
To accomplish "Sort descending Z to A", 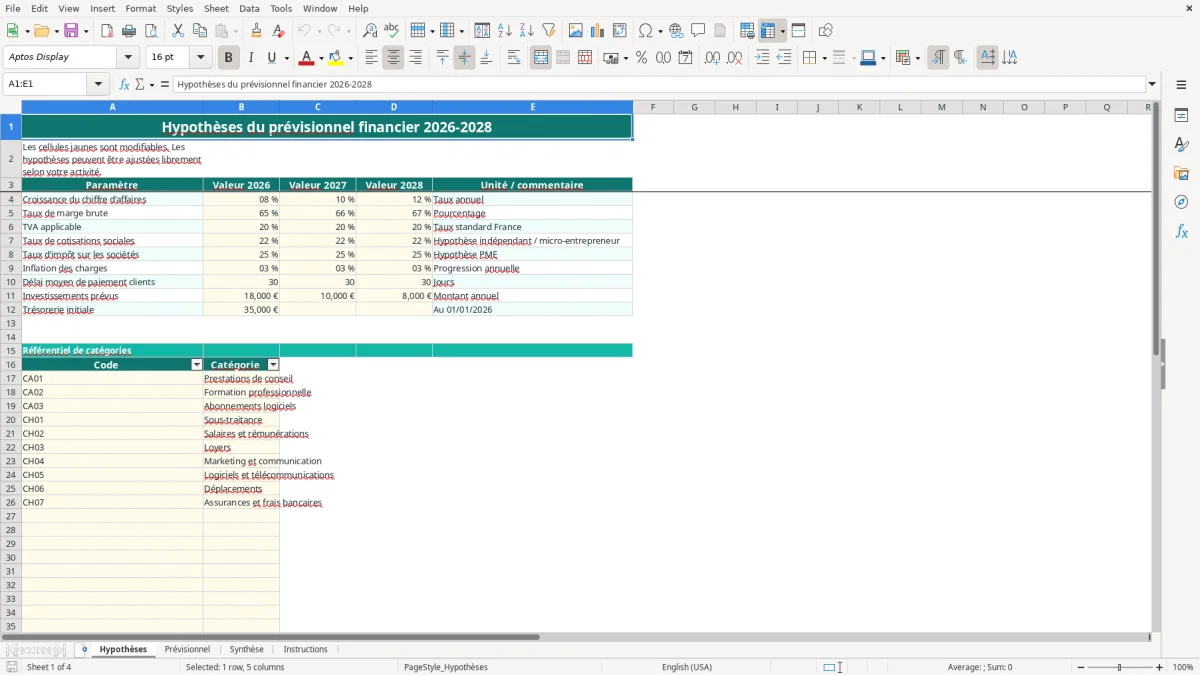I will click(x=527, y=31).
